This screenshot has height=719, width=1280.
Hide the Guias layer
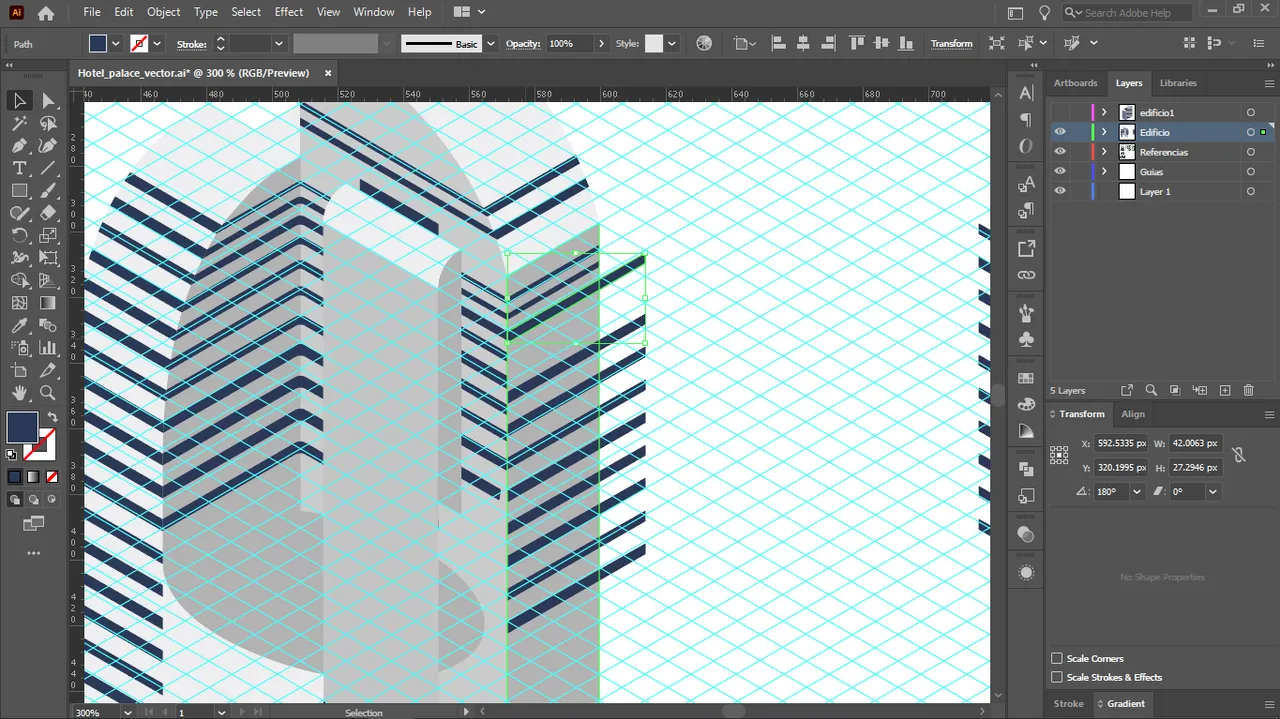click(x=1060, y=172)
